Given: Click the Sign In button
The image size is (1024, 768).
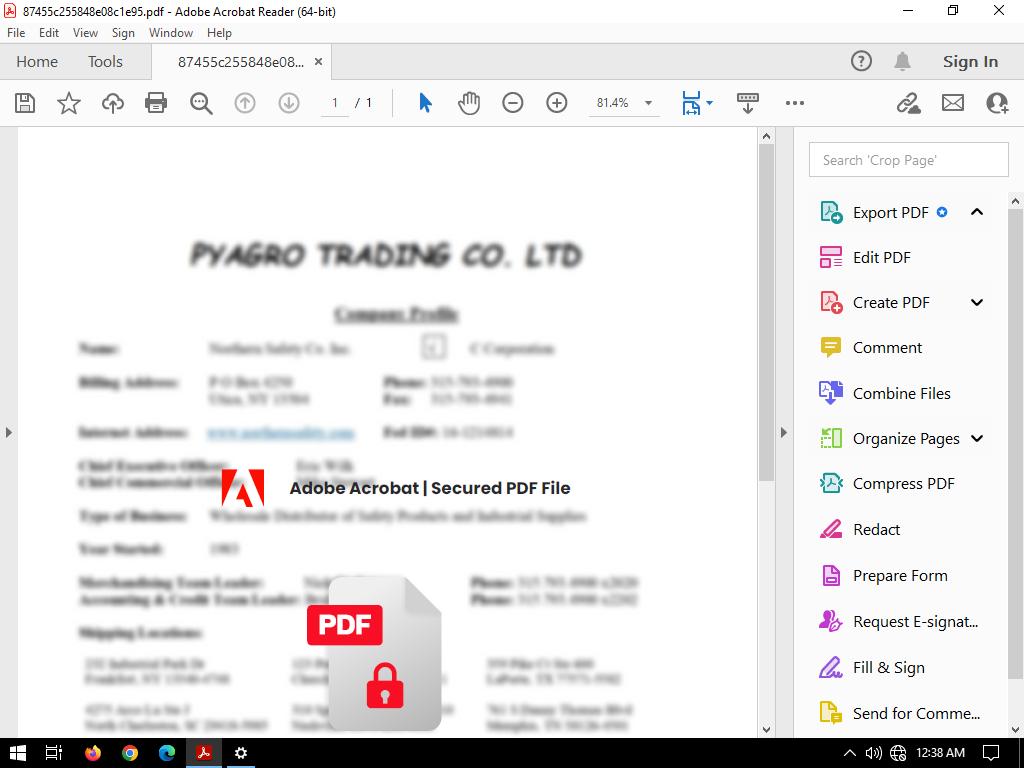Looking at the screenshot, I should [970, 61].
